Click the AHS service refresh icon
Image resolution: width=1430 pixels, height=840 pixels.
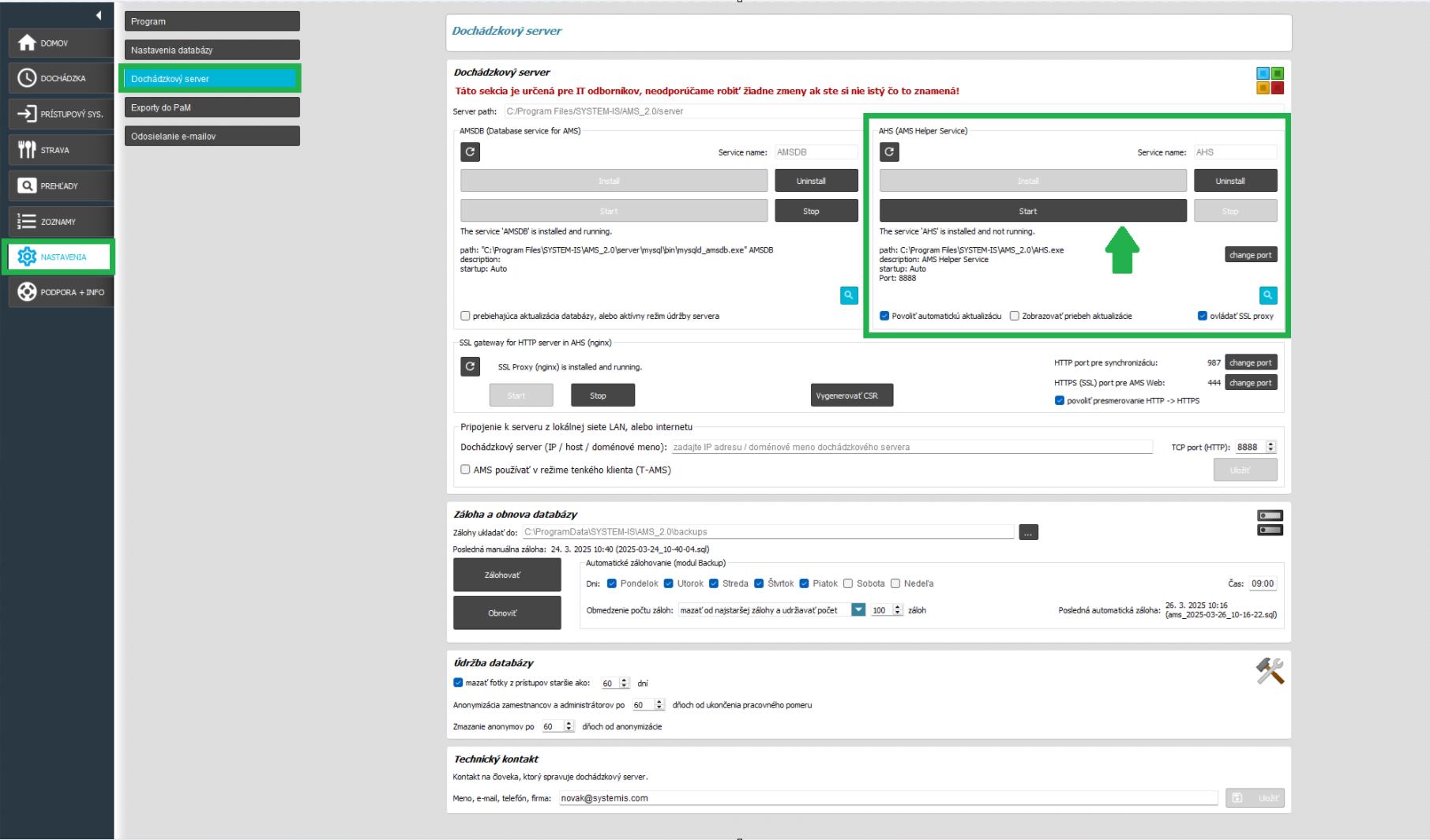pos(889,152)
